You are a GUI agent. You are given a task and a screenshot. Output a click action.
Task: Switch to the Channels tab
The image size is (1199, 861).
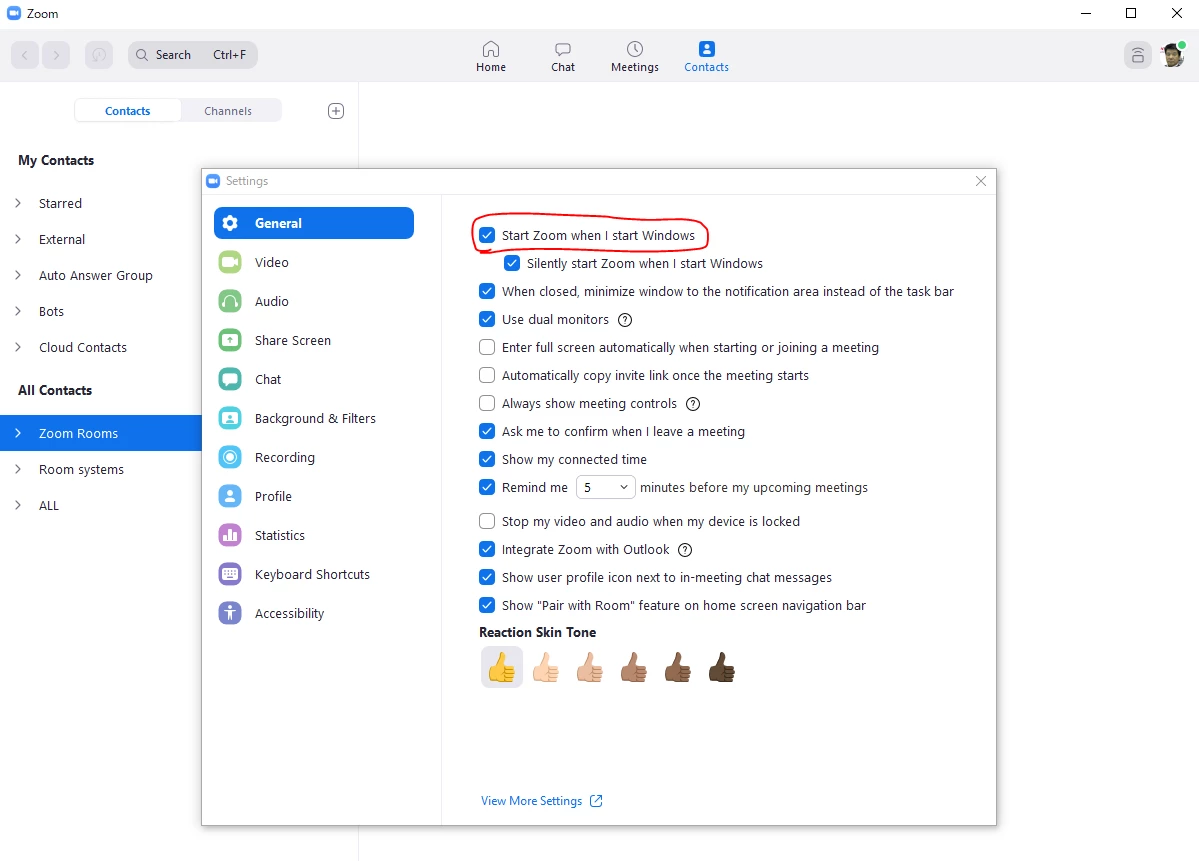(228, 111)
